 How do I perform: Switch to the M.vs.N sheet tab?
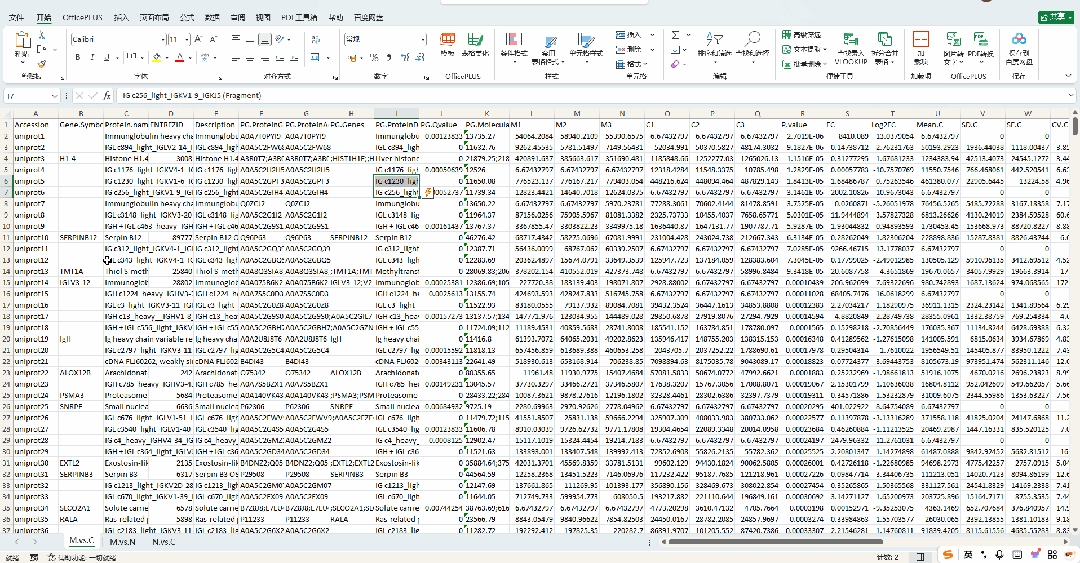tap(124, 541)
